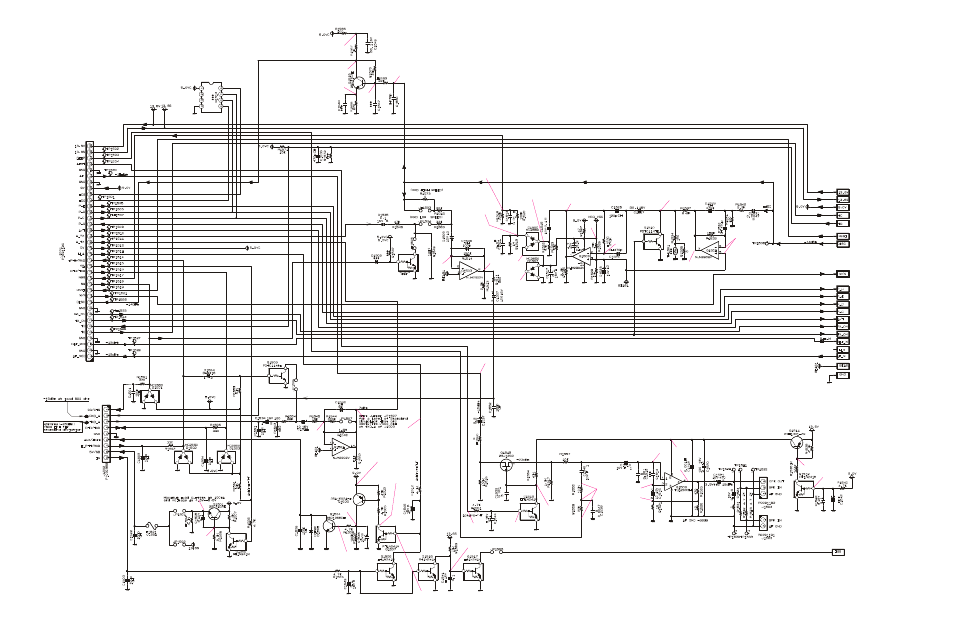The height and width of the screenshot is (635, 954).
Task: Click the fuse symbol on the supply line
Action: [151, 527]
